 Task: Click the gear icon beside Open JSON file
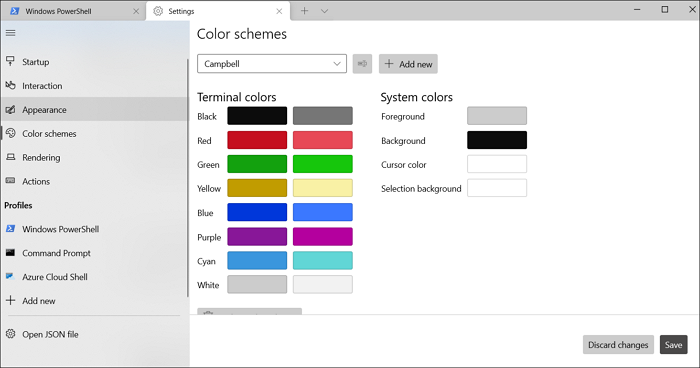pos(10,334)
